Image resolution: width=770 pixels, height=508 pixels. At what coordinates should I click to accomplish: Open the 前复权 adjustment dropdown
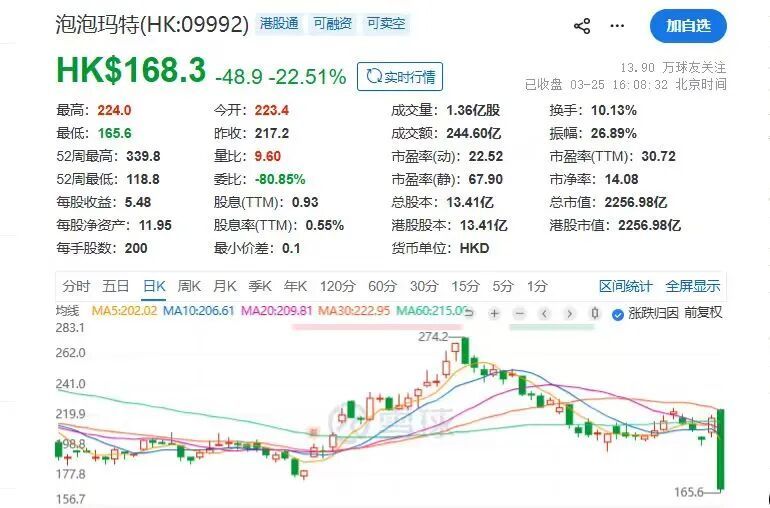point(703,312)
